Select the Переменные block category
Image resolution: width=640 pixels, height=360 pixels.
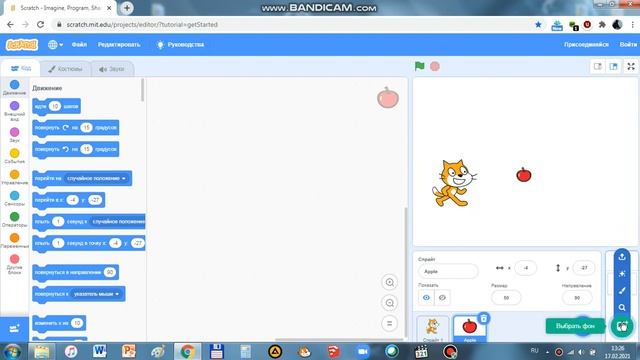(14, 241)
